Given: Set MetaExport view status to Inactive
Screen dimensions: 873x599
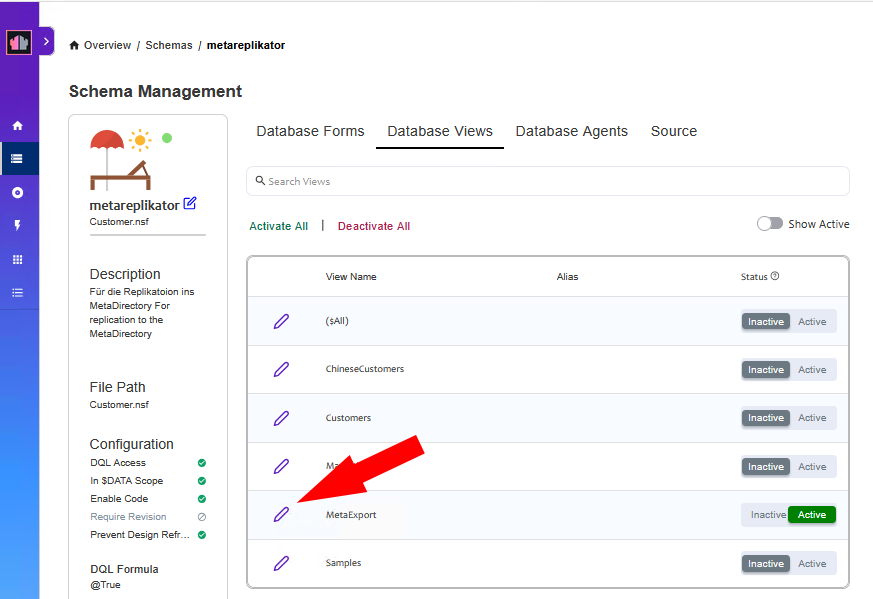Looking at the screenshot, I should click(767, 515).
